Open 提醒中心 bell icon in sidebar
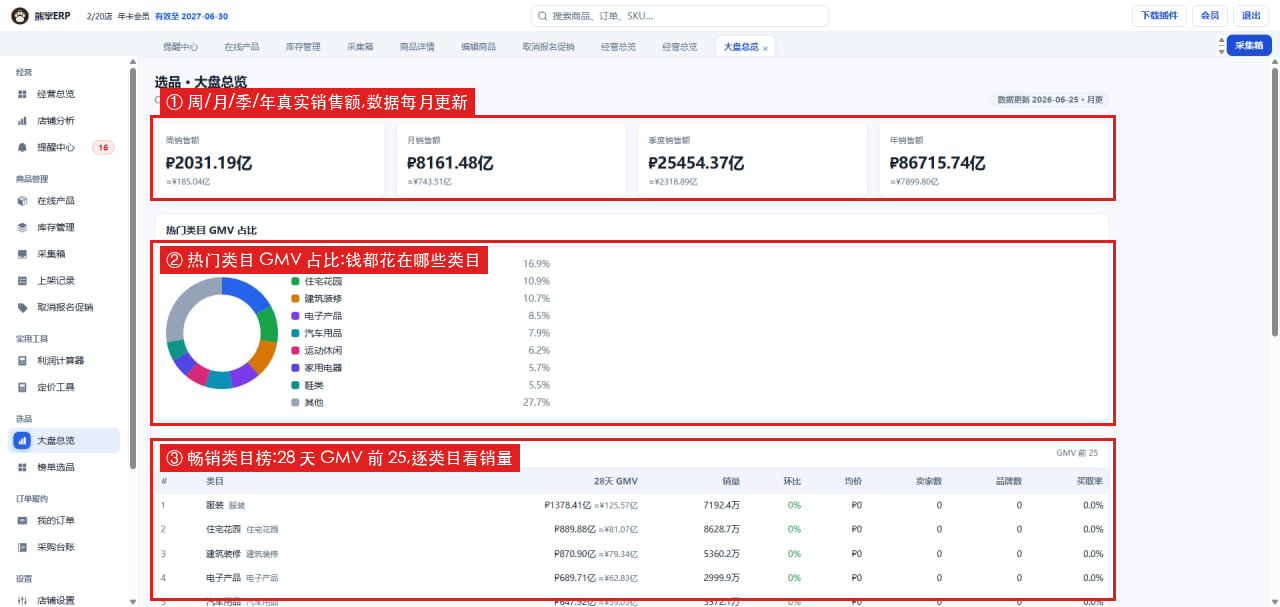The image size is (1280, 607). 22,147
